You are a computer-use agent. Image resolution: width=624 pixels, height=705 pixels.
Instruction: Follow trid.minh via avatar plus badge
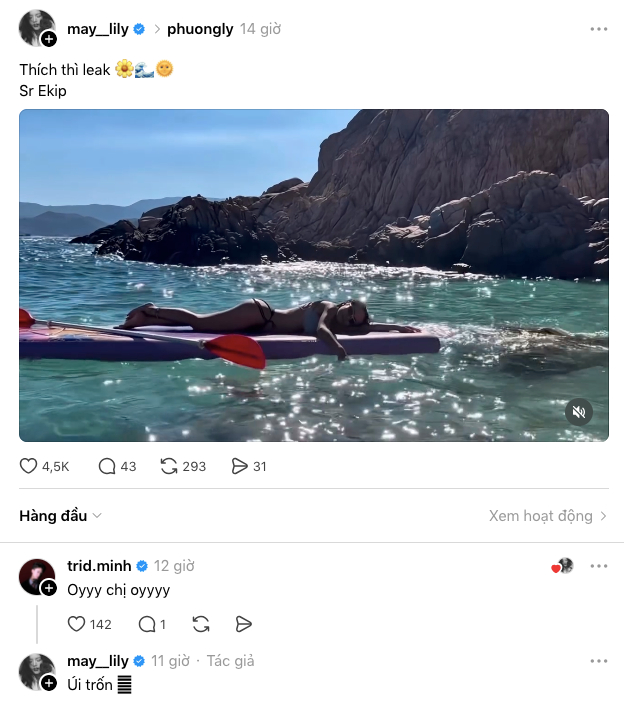pos(49,588)
